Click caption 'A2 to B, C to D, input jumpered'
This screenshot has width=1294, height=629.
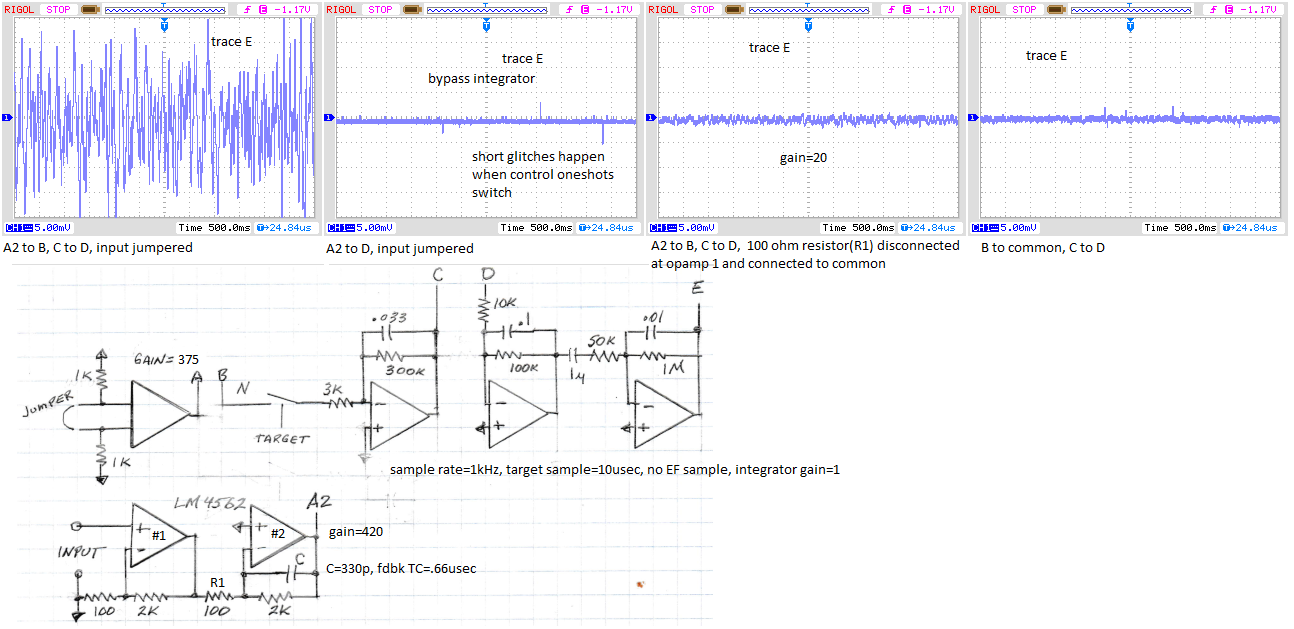(98, 248)
